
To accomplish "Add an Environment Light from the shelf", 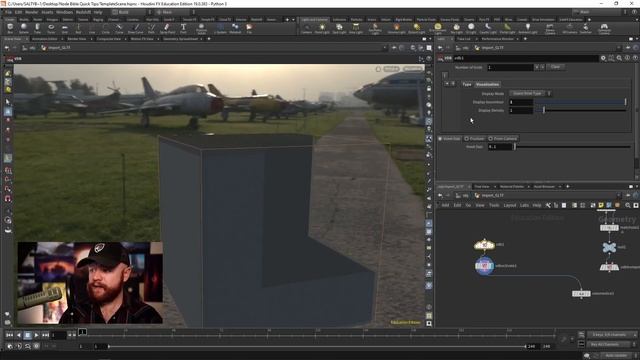I will [438, 29].
